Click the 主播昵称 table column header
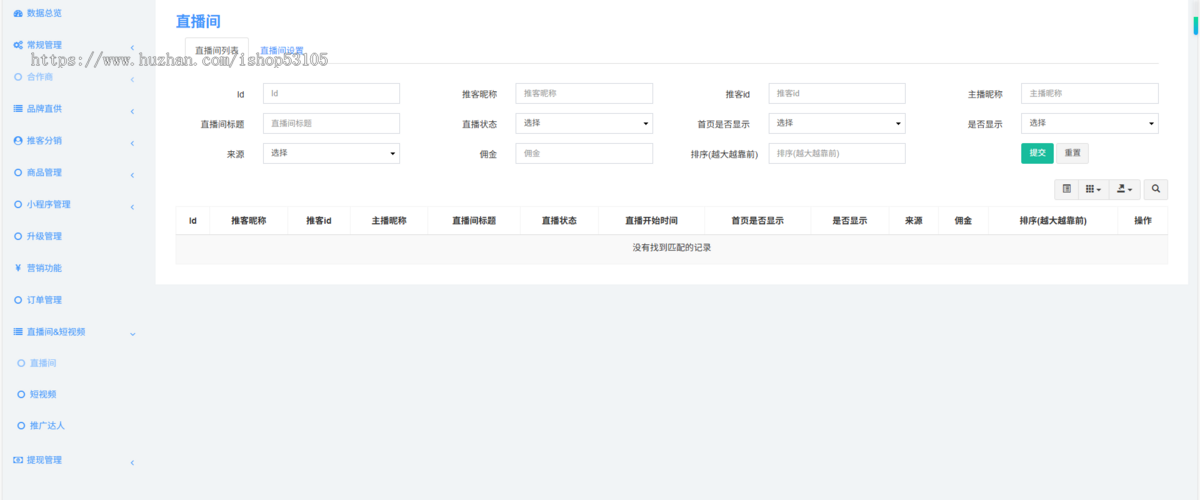1200x500 pixels. click(389, 220)
